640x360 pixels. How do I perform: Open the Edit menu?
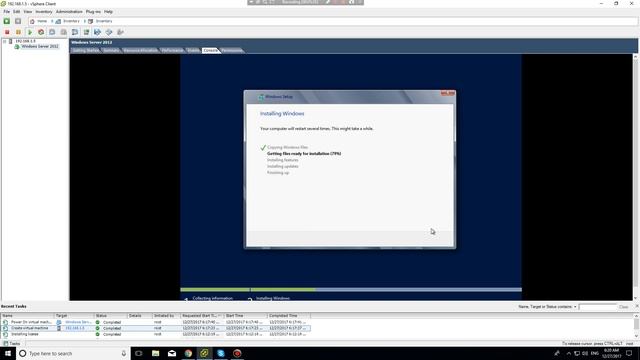pyautogui.click(x=17, y=12)
